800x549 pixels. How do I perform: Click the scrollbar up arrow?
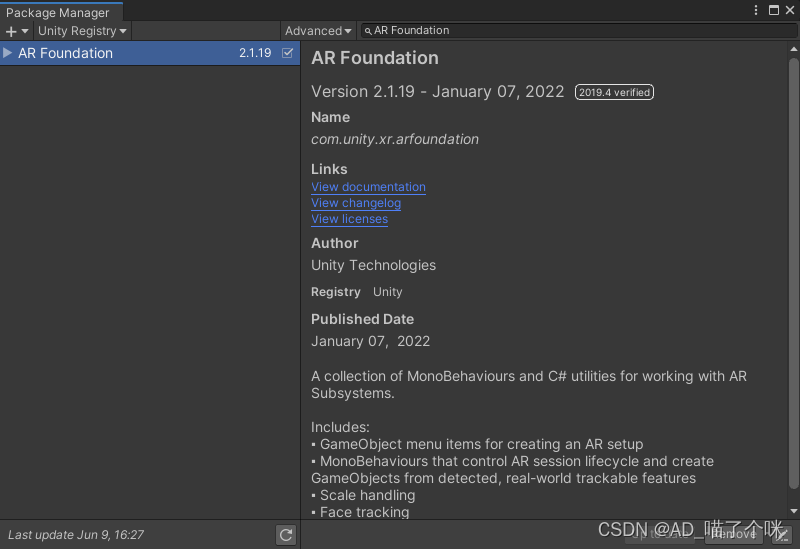click(x=793, y=49)
